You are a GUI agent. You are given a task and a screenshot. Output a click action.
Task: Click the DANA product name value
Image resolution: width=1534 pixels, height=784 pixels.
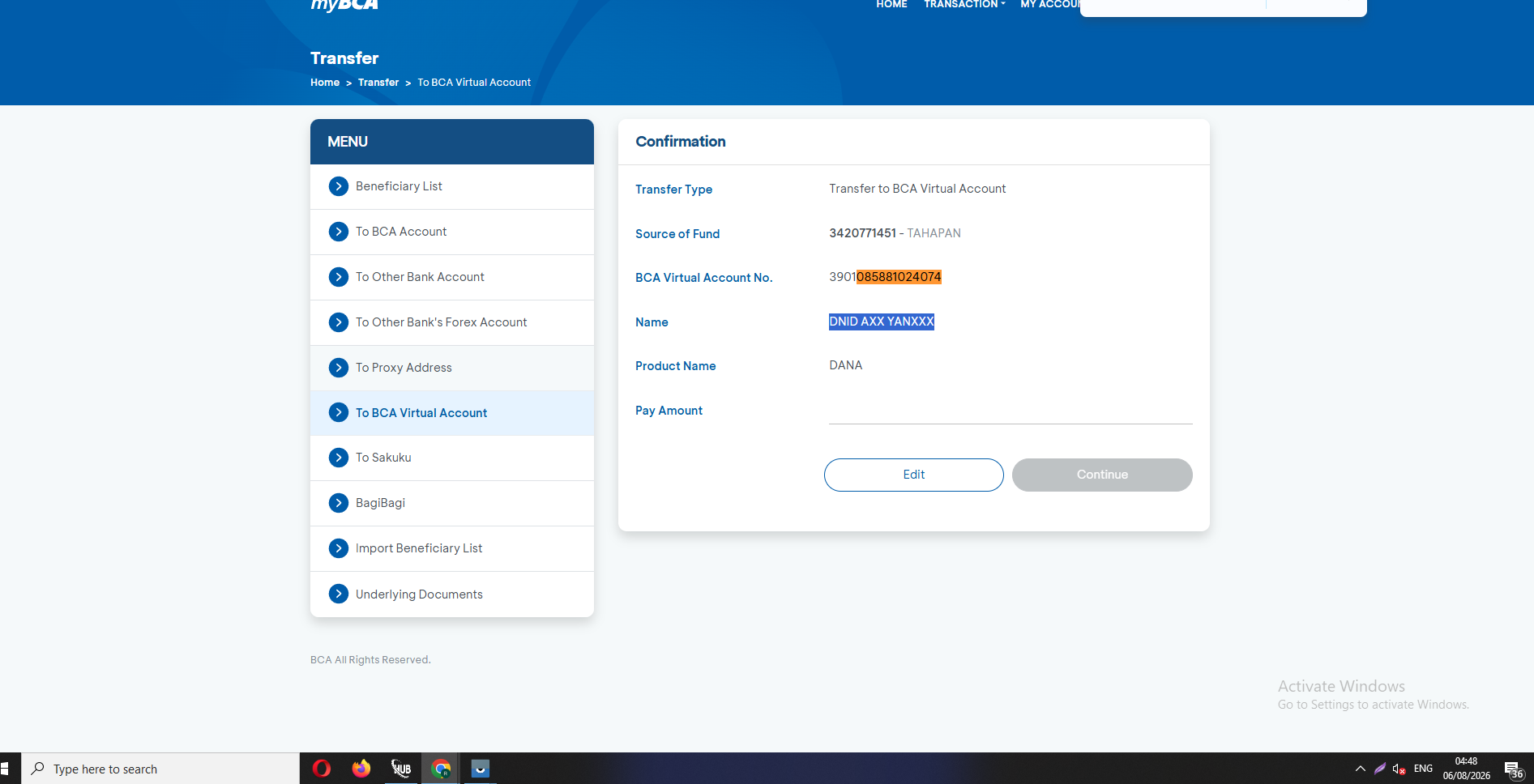pyautogui.click(x=846, y=365)
